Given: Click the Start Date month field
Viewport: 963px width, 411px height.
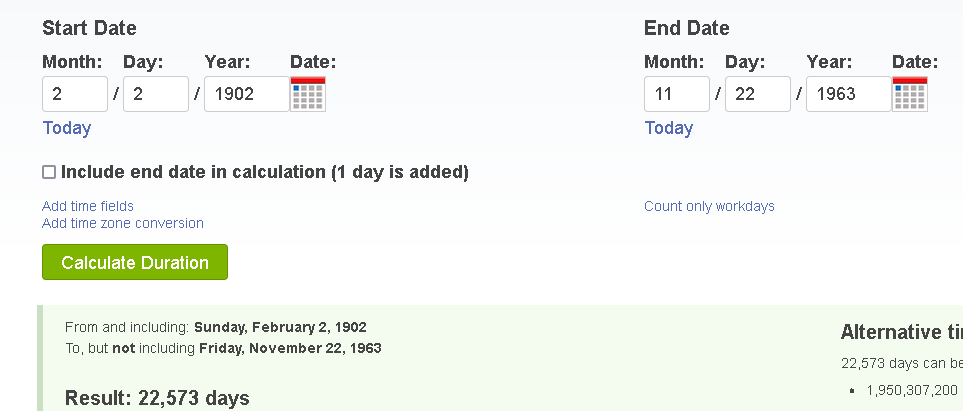Looking at the screenshot, I should click(75, 94).
